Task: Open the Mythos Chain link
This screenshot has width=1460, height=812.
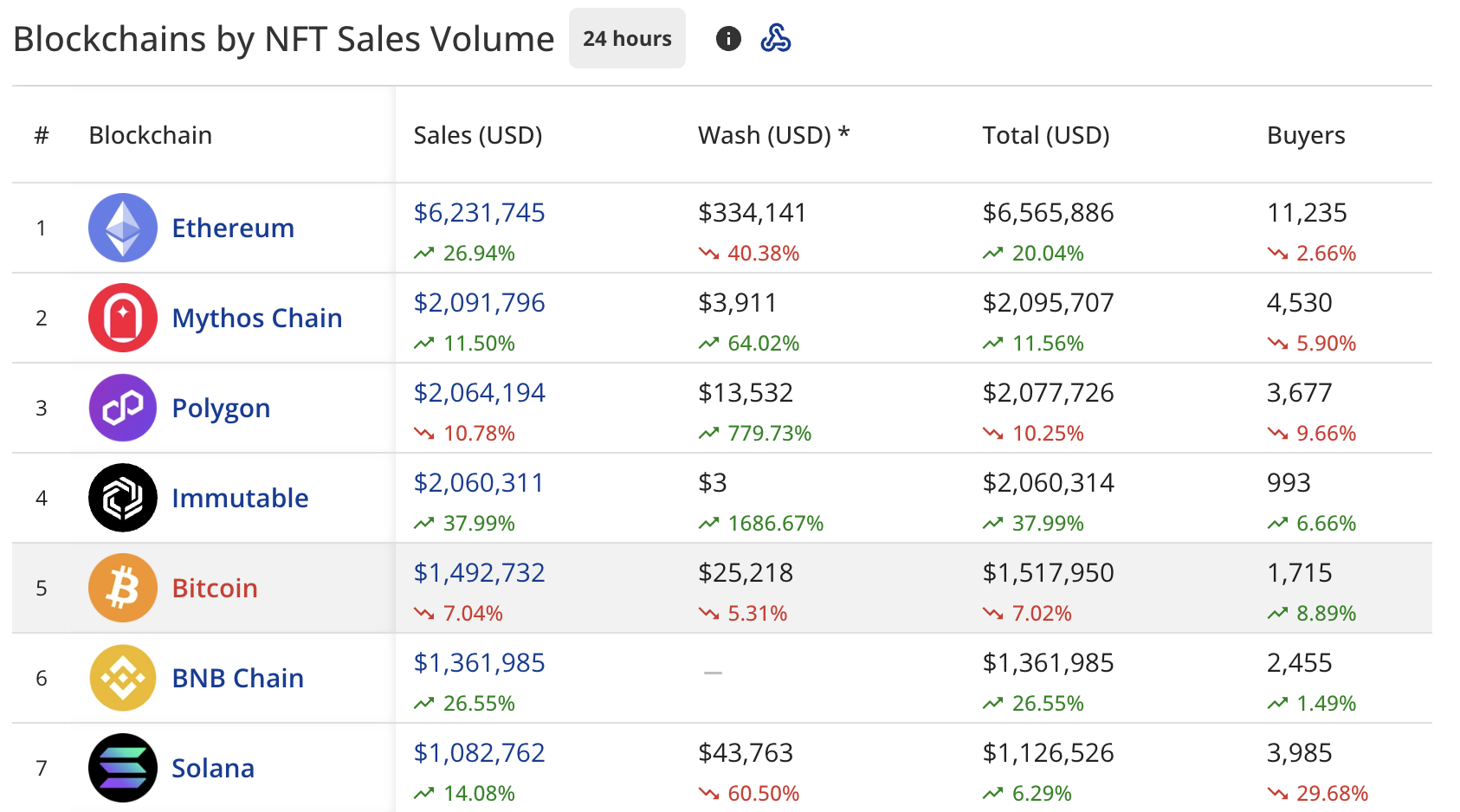Action: [257, 319]
